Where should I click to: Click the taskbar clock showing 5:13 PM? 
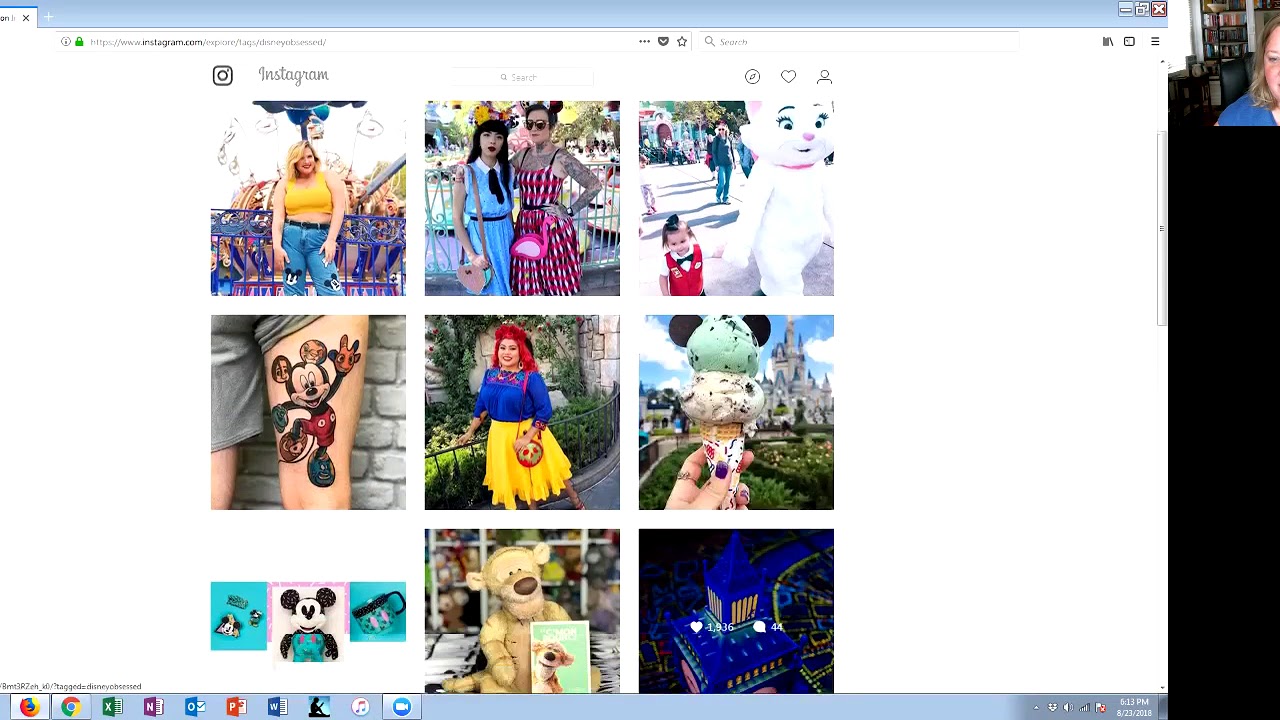(x=1134, y=707)
